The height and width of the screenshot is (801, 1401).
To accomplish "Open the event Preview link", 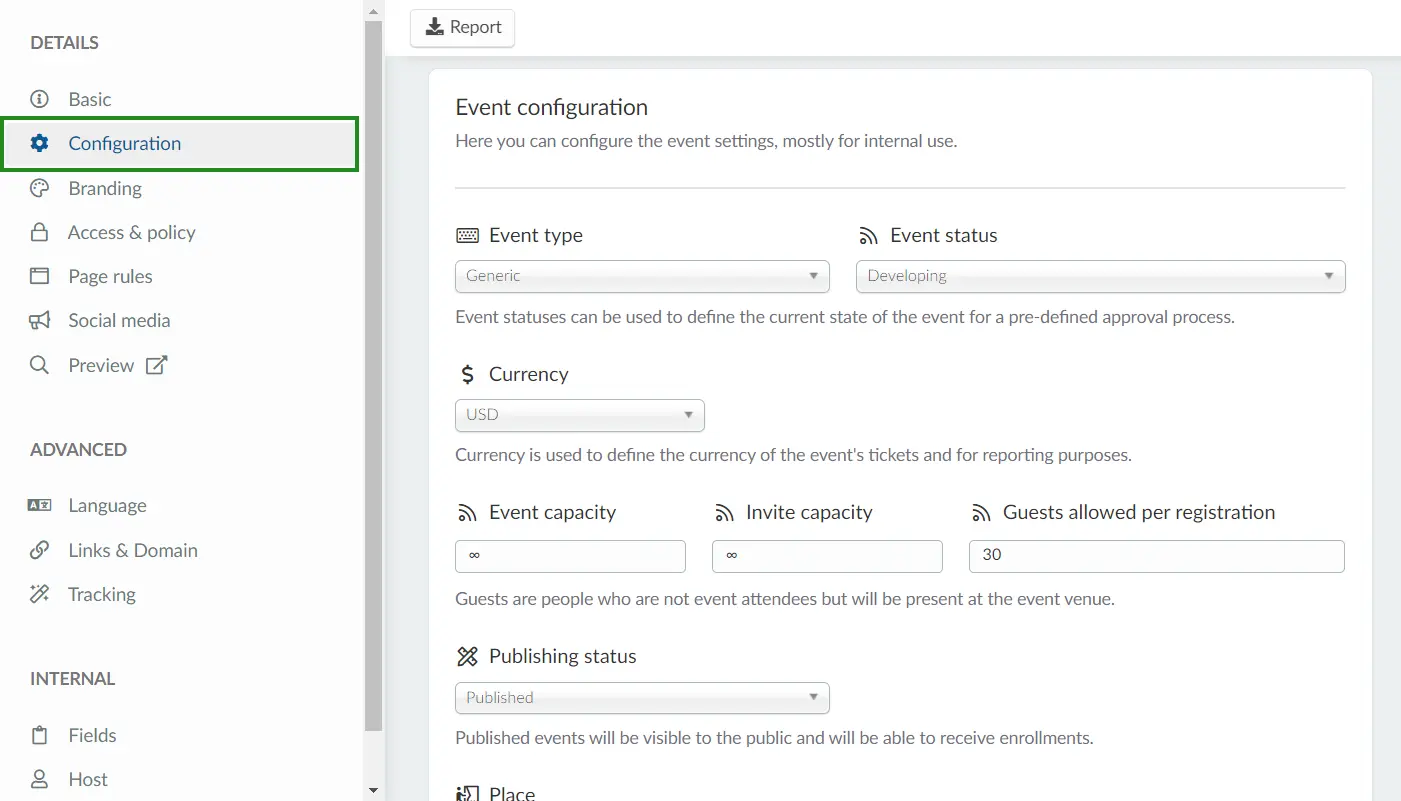I will click(101, 365).
